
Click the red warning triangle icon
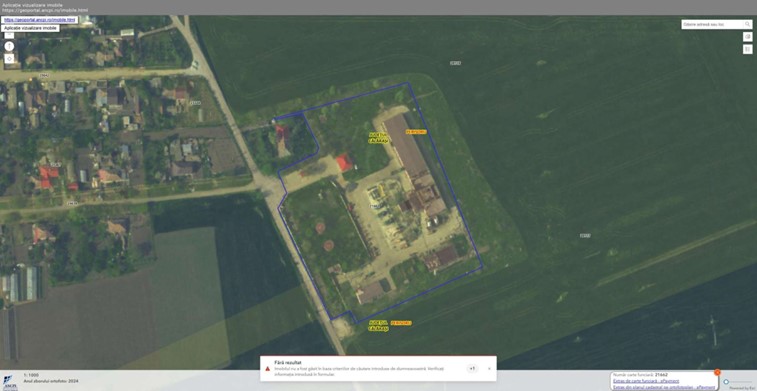(x=267, y=368)
